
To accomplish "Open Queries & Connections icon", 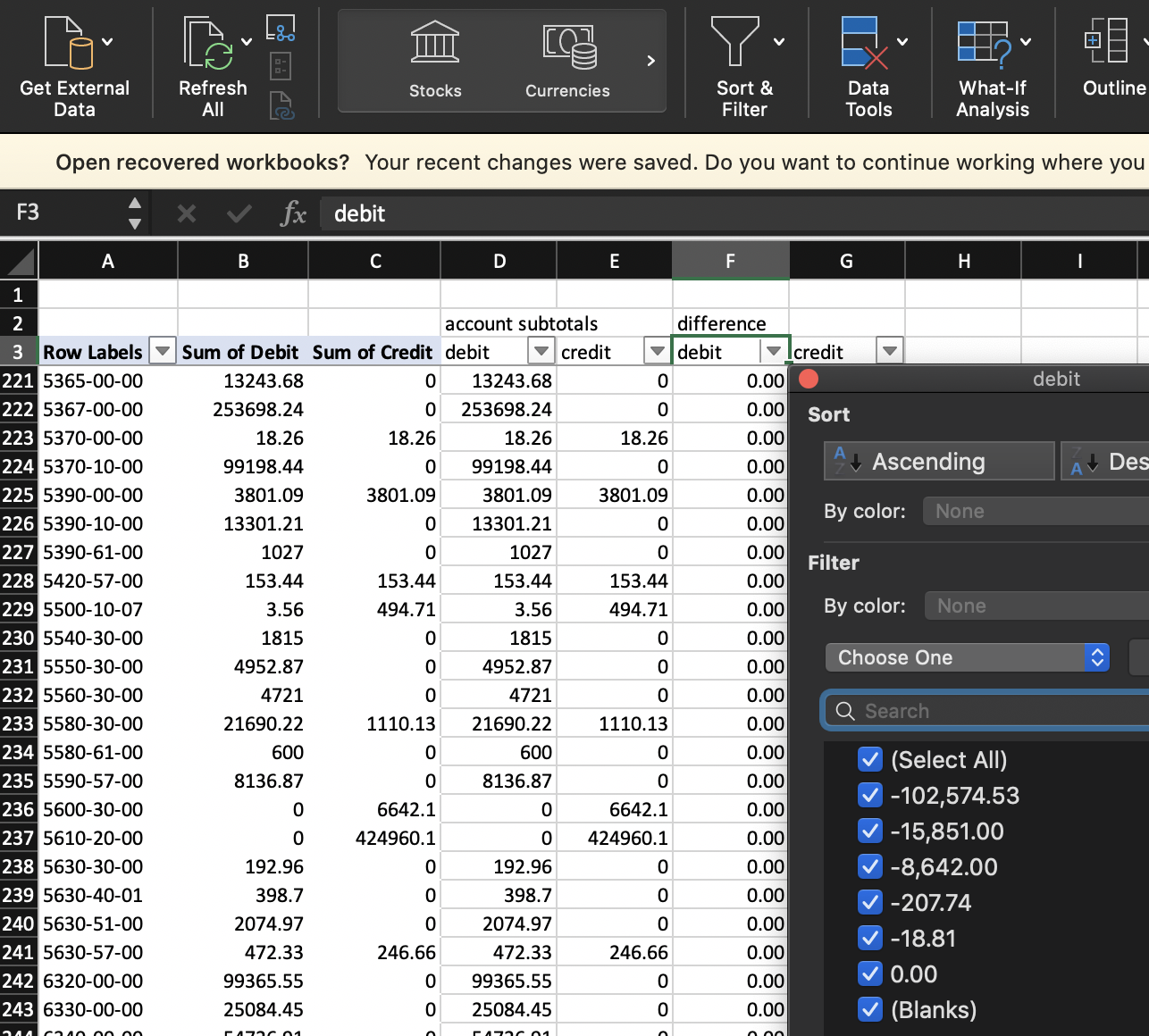I will pos(281,28).
